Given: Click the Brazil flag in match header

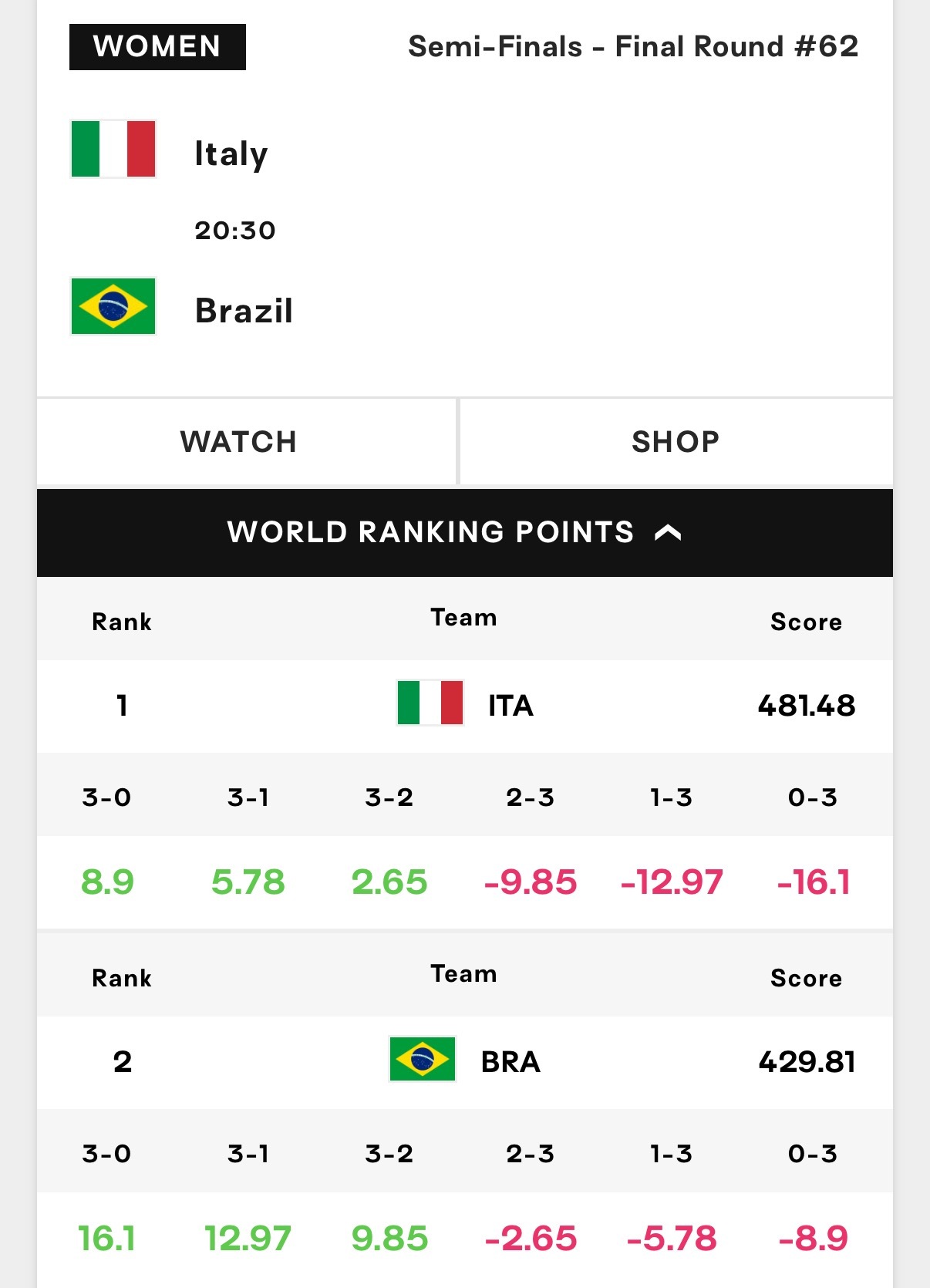Looking at the screenshot, I should point(113,306).
